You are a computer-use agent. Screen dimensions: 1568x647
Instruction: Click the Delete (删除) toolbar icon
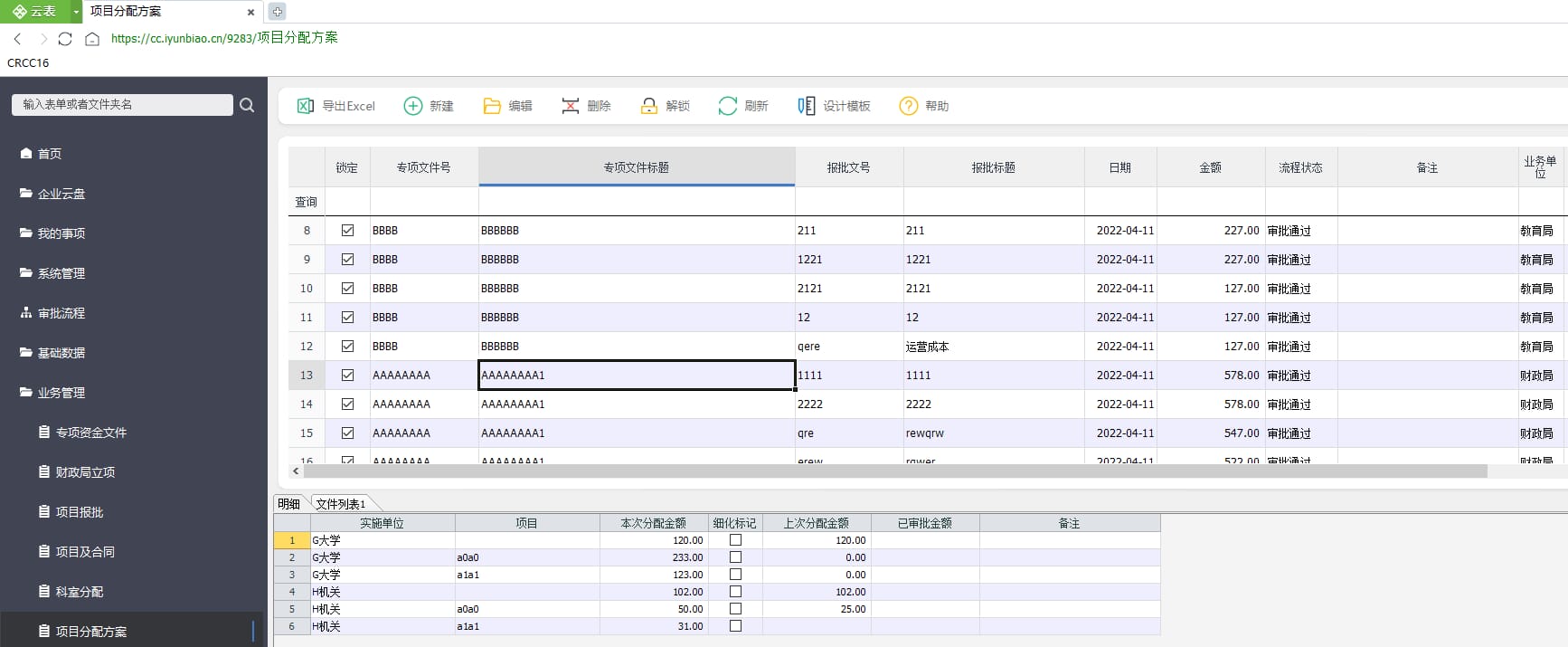pos(571,106)
